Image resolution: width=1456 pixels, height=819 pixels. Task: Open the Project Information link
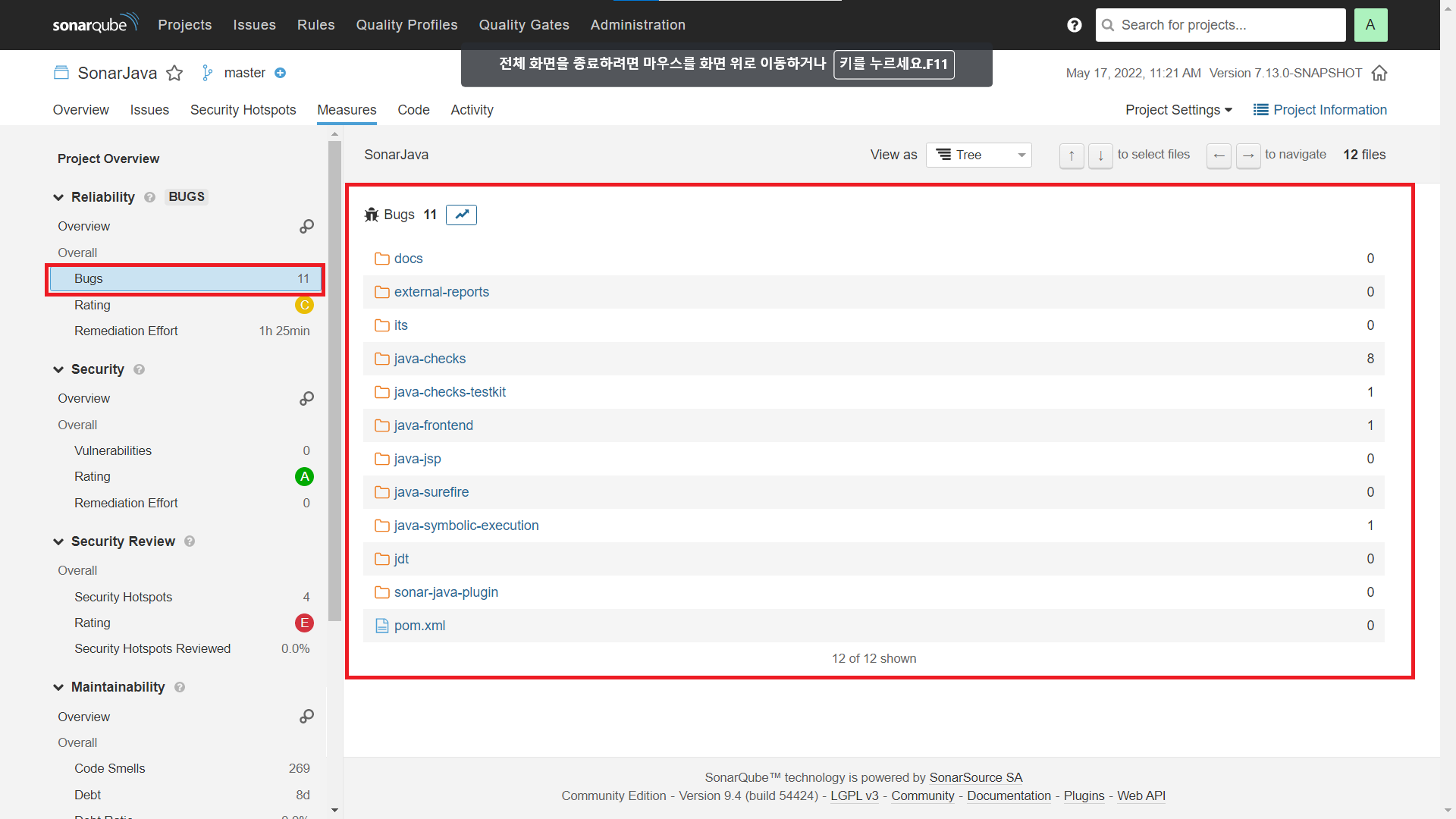point(1319,110)
